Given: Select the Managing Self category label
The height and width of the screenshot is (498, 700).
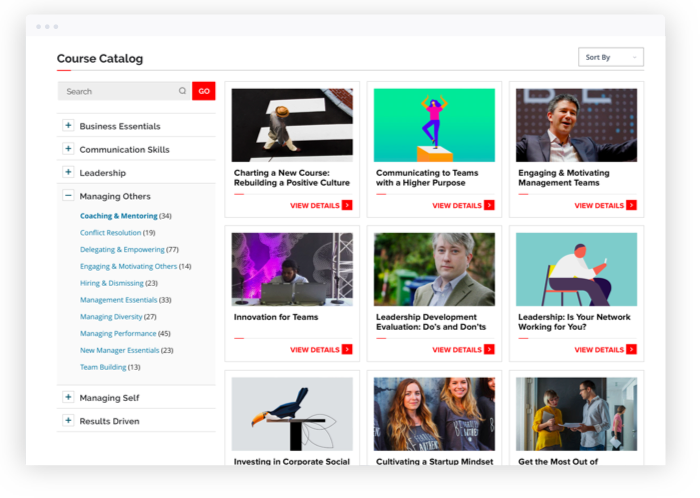Looking at the screenshot, I should (109, 398).
